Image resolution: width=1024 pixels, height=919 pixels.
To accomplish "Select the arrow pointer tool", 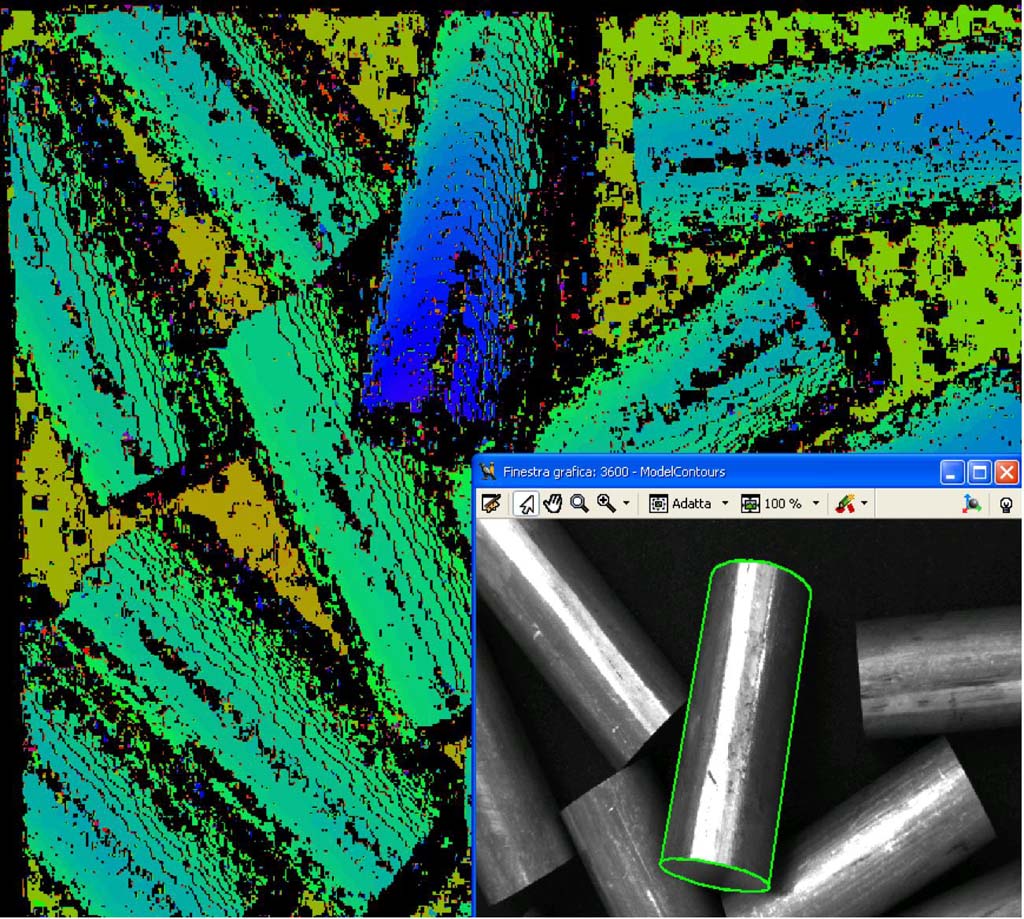I will pyautogui.click(x=526, y=504).
